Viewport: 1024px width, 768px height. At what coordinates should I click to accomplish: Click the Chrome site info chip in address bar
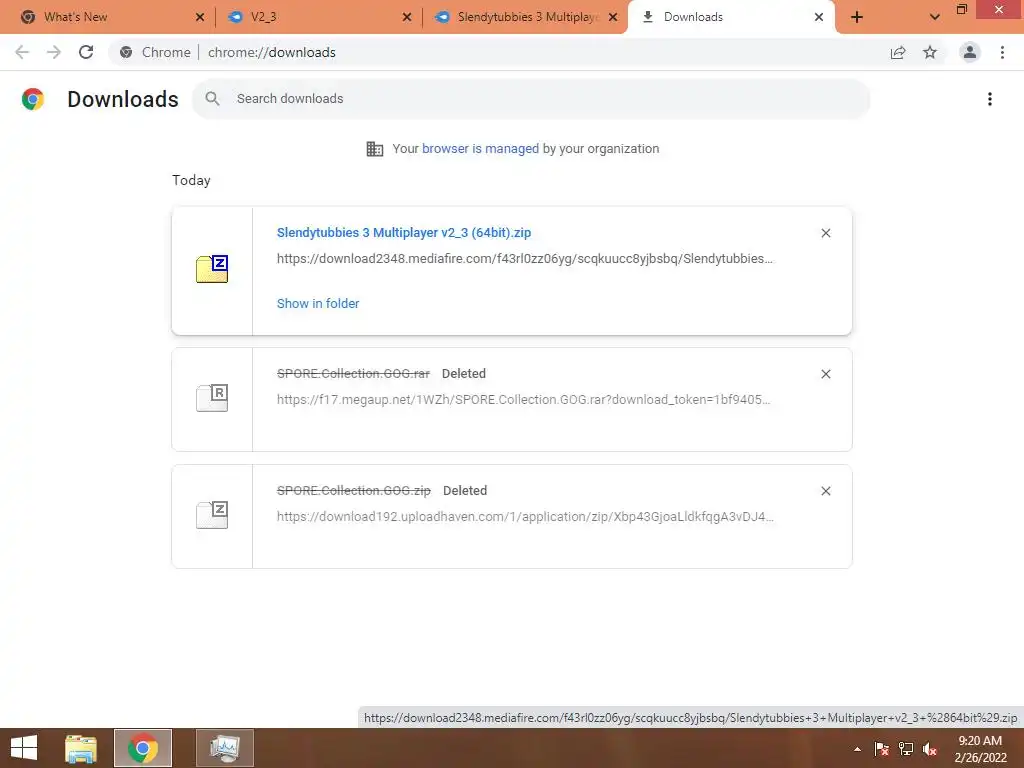pyautogui.click(x=155, y=52)
